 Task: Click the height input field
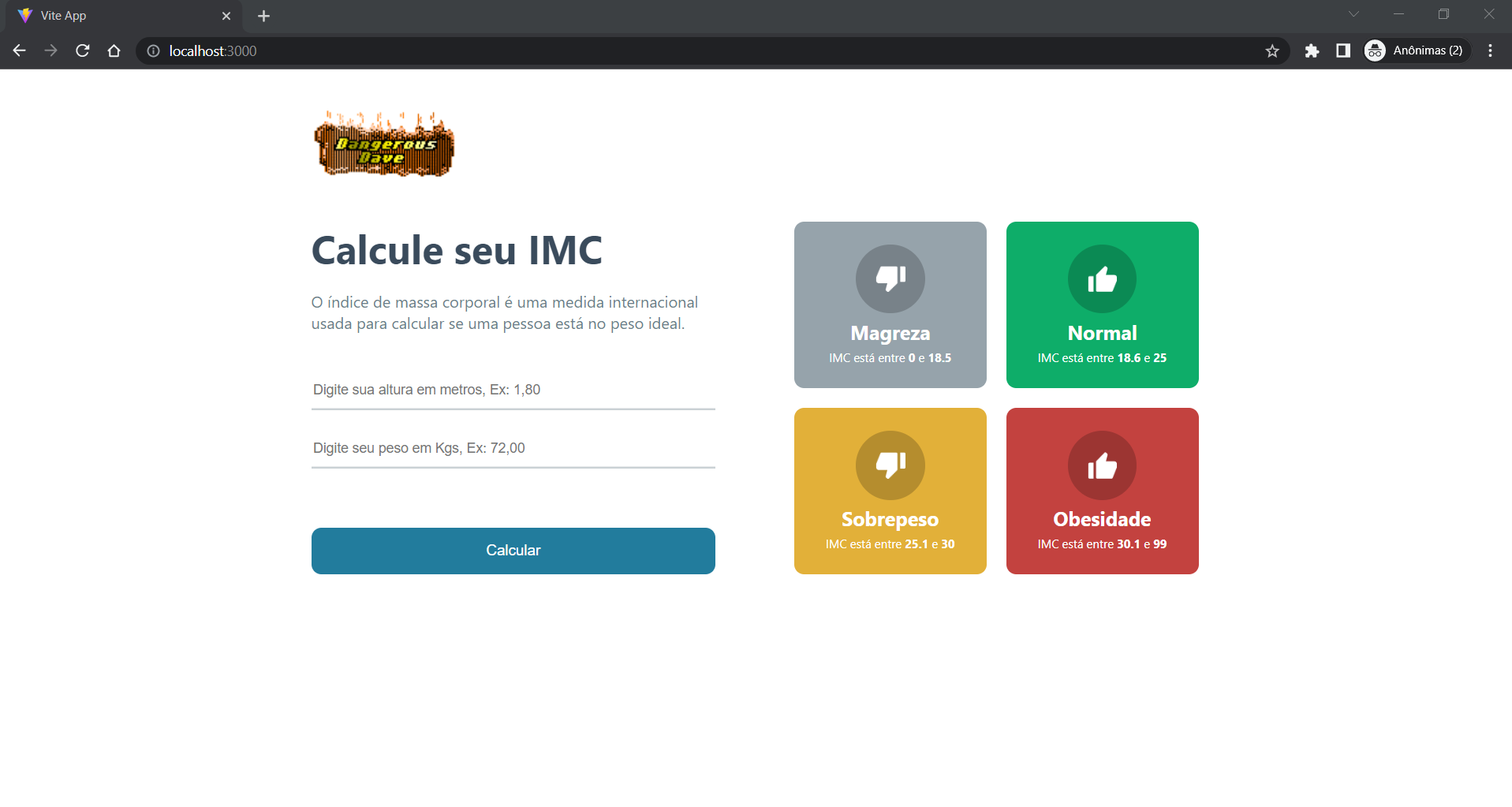point(513,390)
